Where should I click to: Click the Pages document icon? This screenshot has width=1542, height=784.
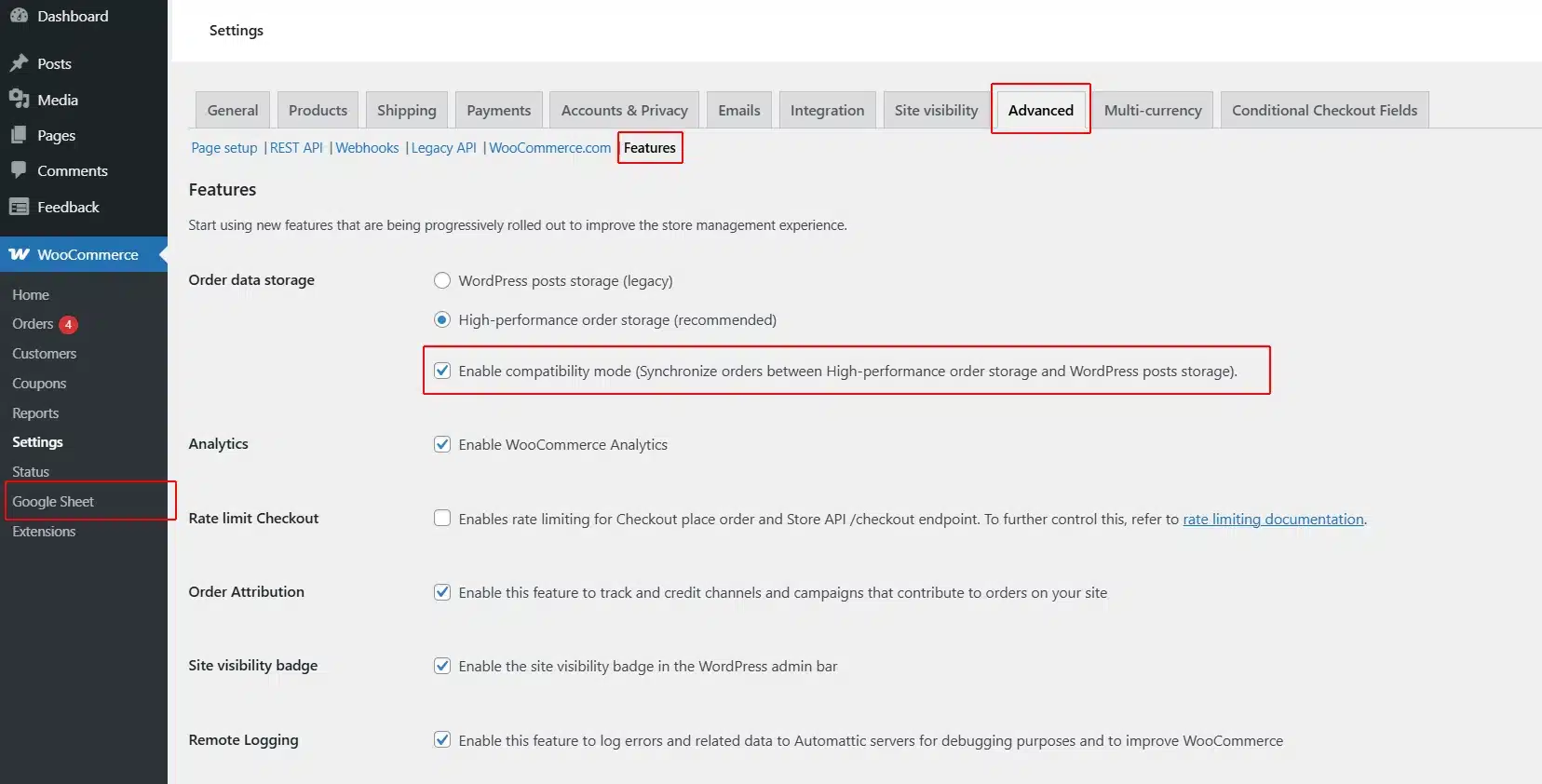(x=19, y=135)
